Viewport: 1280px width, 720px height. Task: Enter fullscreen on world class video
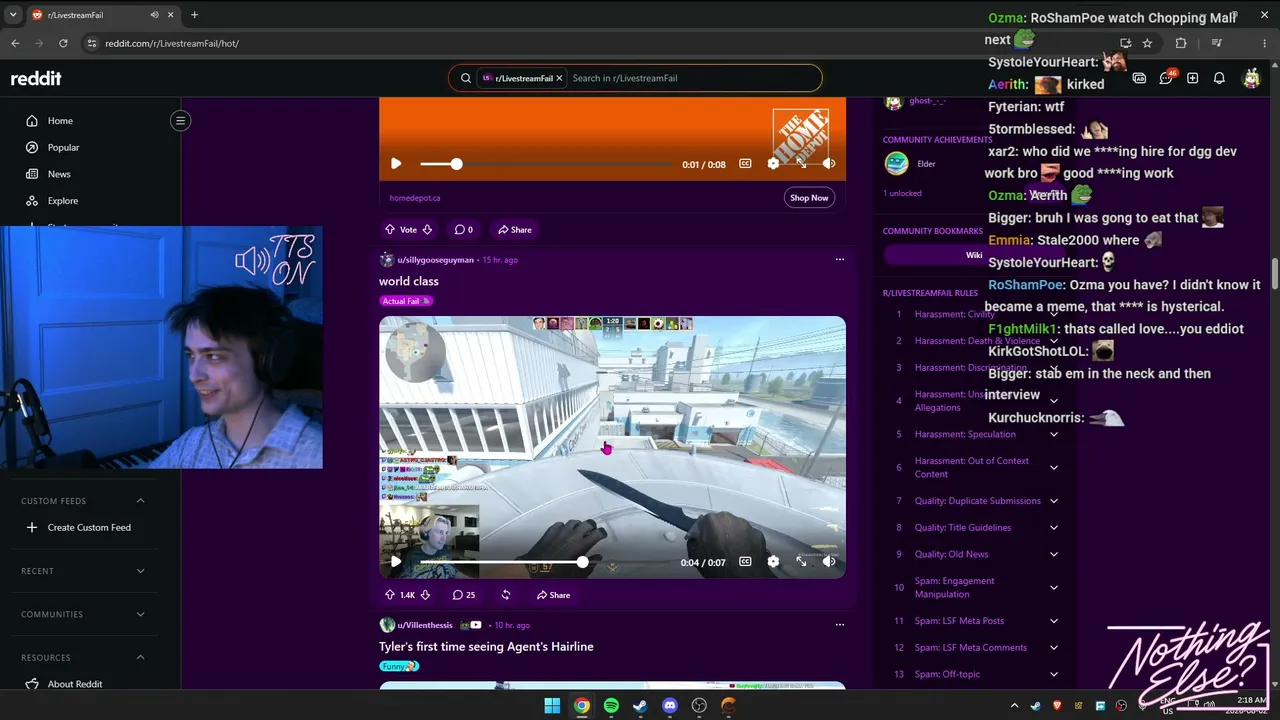coord(801,562)
